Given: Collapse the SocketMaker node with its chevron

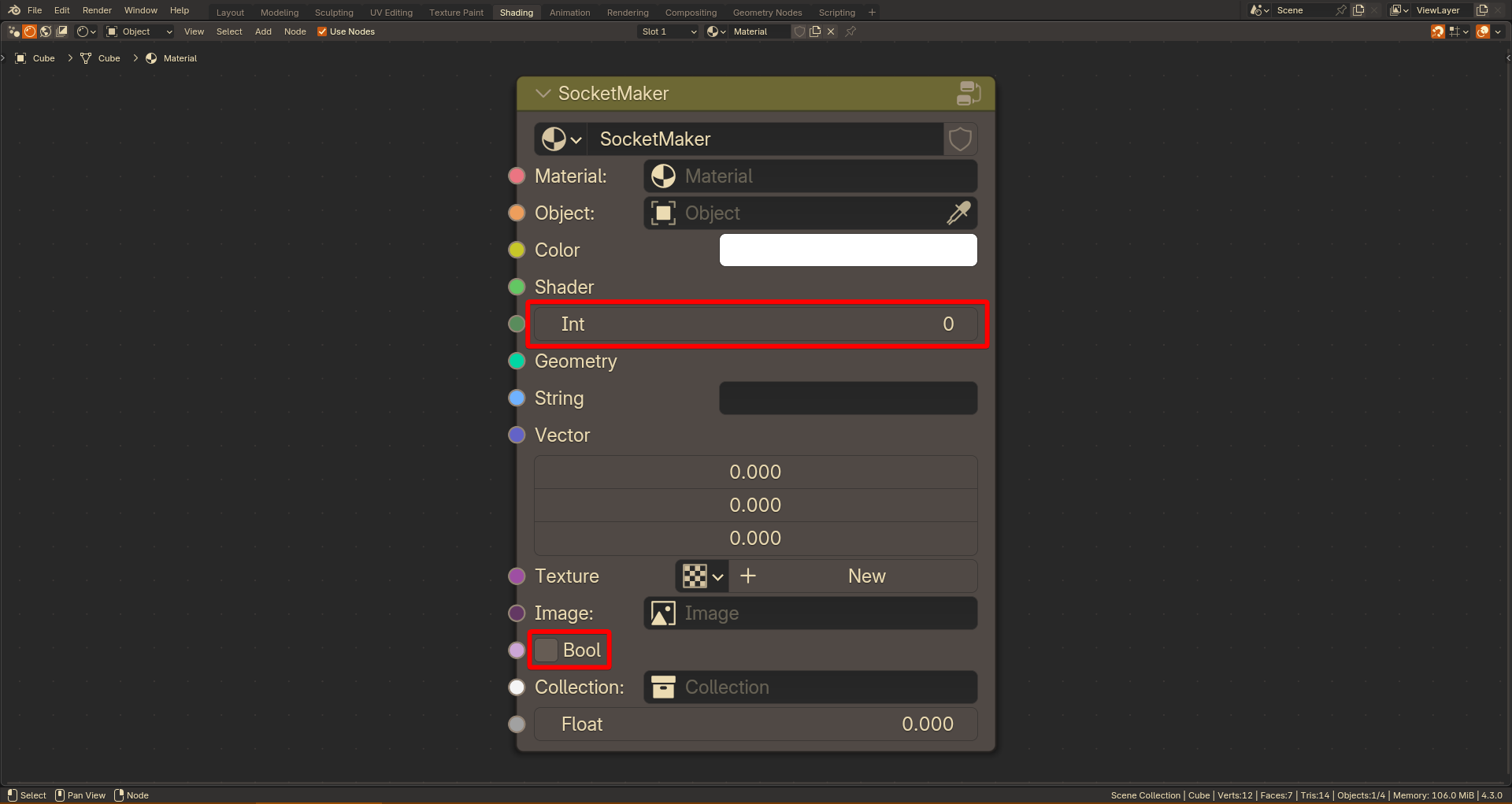Looking at the screenshot, I should point(543,93).
